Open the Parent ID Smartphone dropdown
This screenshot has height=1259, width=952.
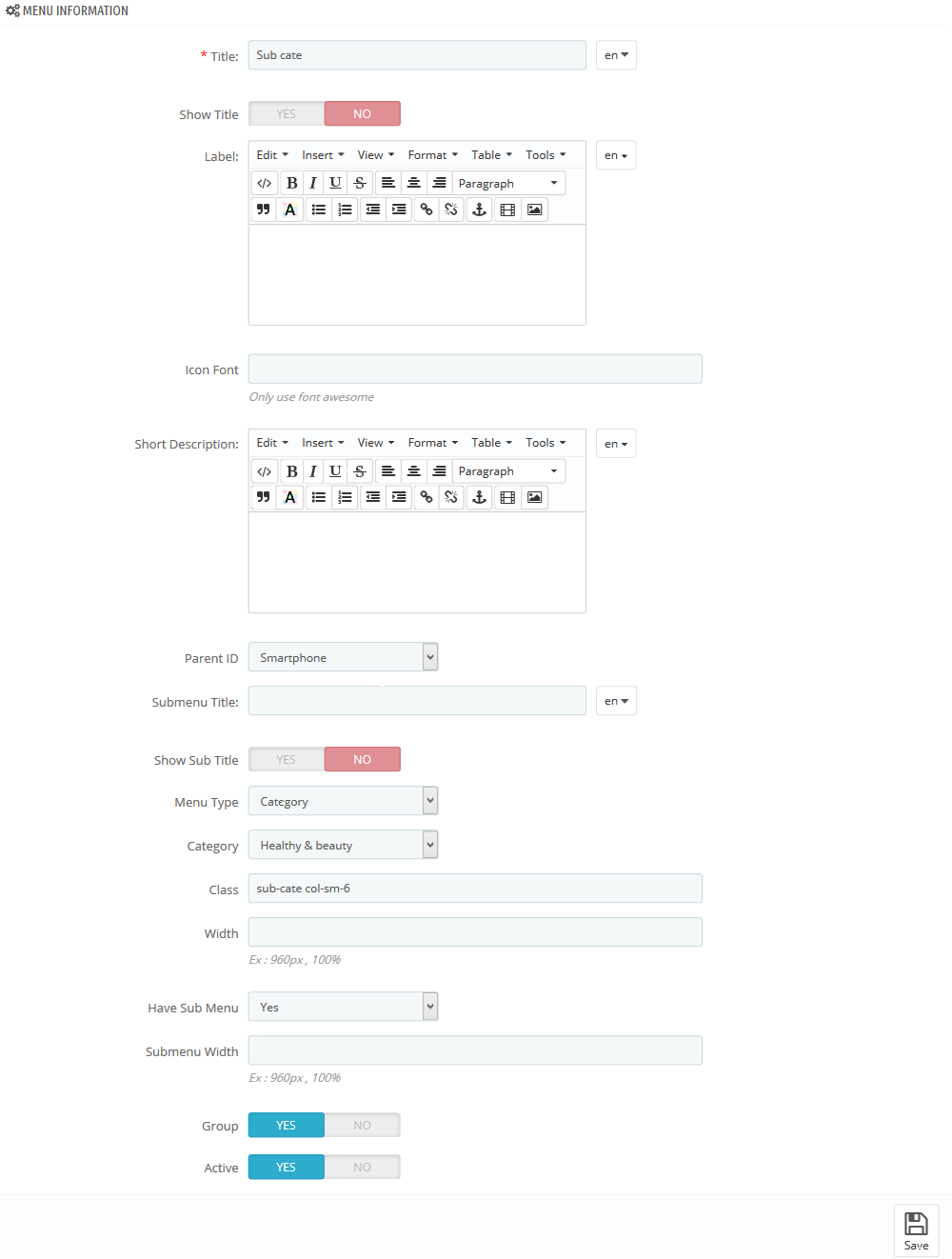[x=343, y=657]
